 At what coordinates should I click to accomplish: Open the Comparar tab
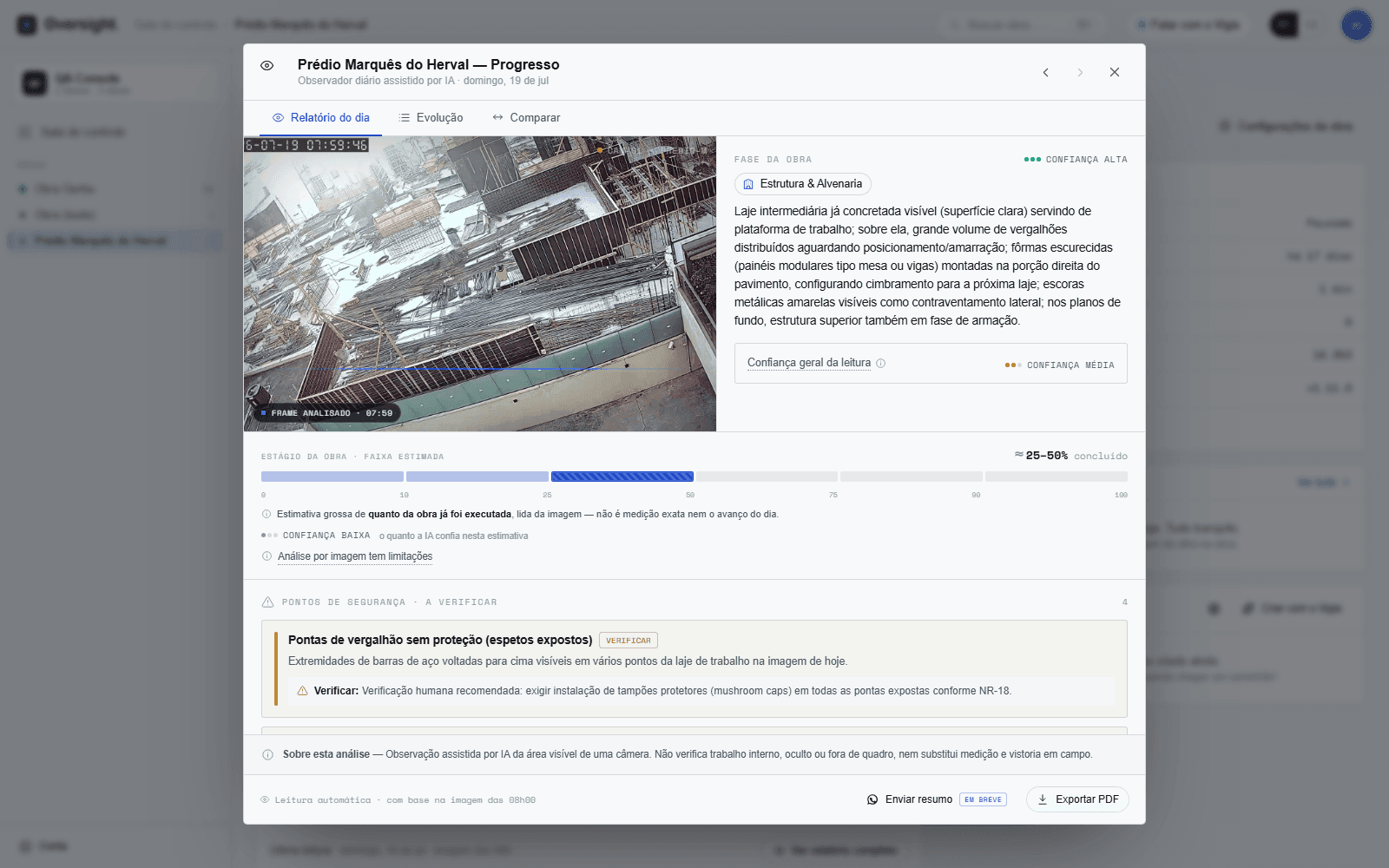pyautogui.click(x=526, y=118)
